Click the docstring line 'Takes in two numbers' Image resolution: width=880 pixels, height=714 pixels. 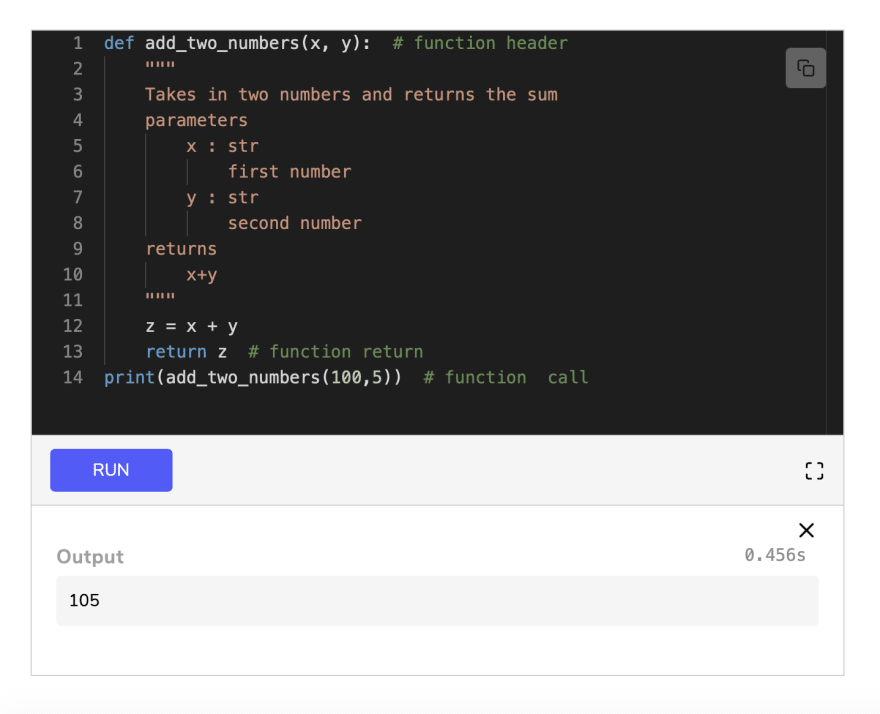351,94
